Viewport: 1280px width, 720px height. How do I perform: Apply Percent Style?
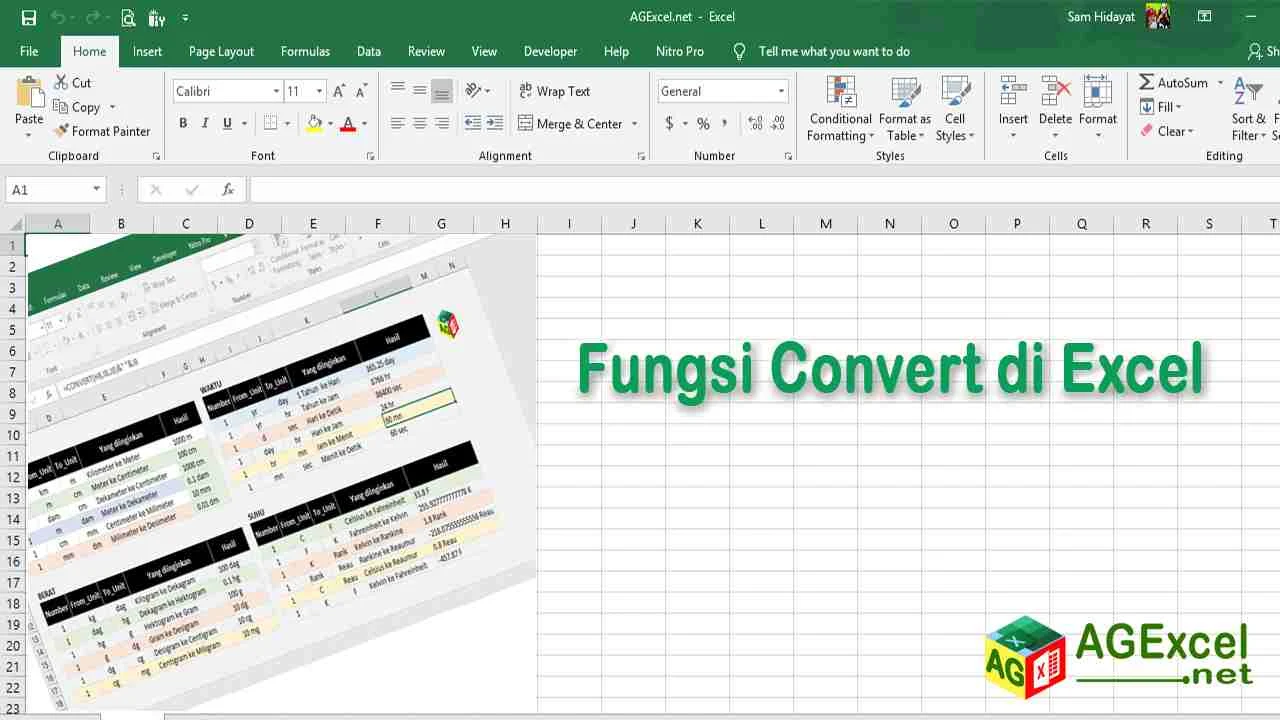point(703,124)
